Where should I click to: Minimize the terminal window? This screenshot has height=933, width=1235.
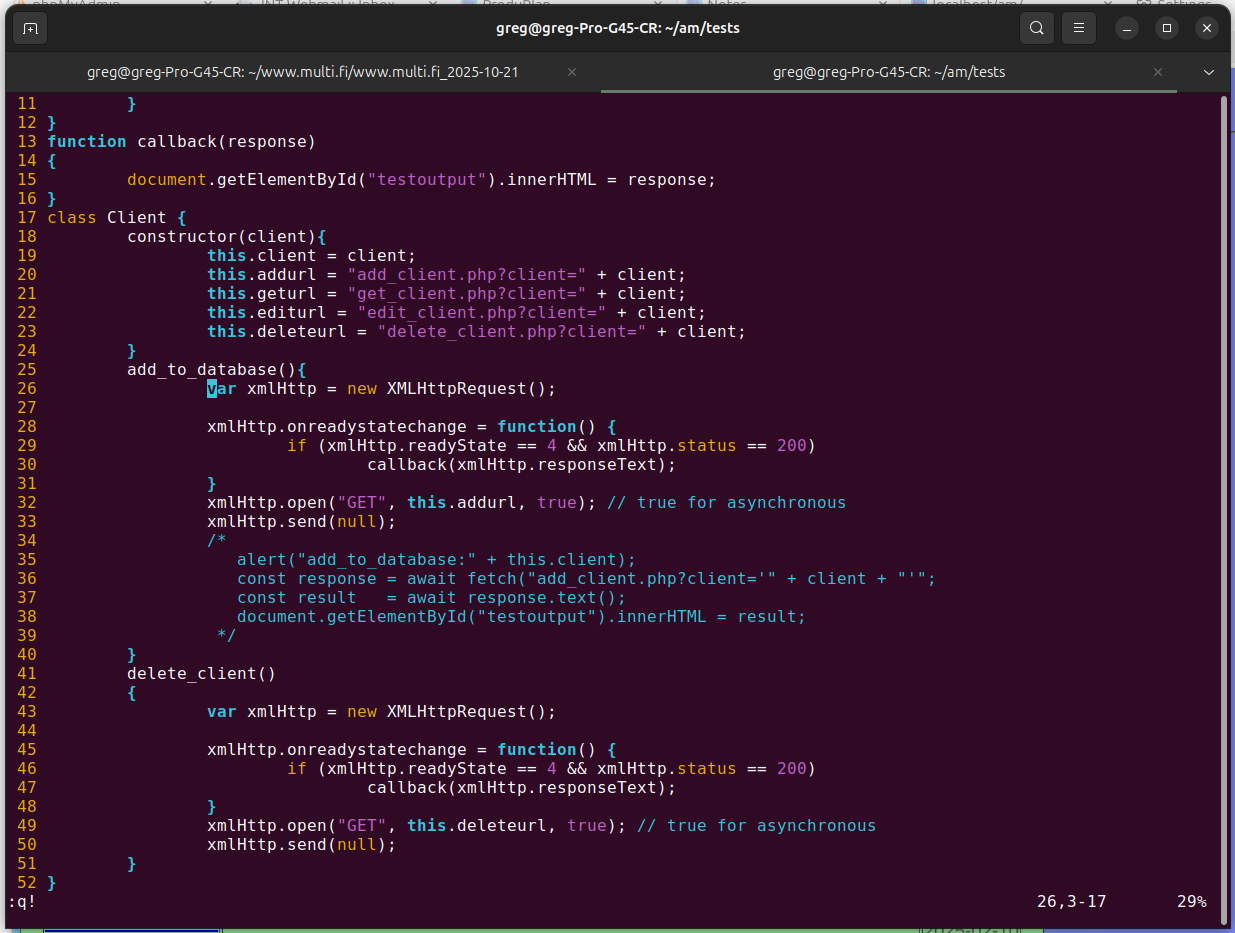[x=1127, y=28]
